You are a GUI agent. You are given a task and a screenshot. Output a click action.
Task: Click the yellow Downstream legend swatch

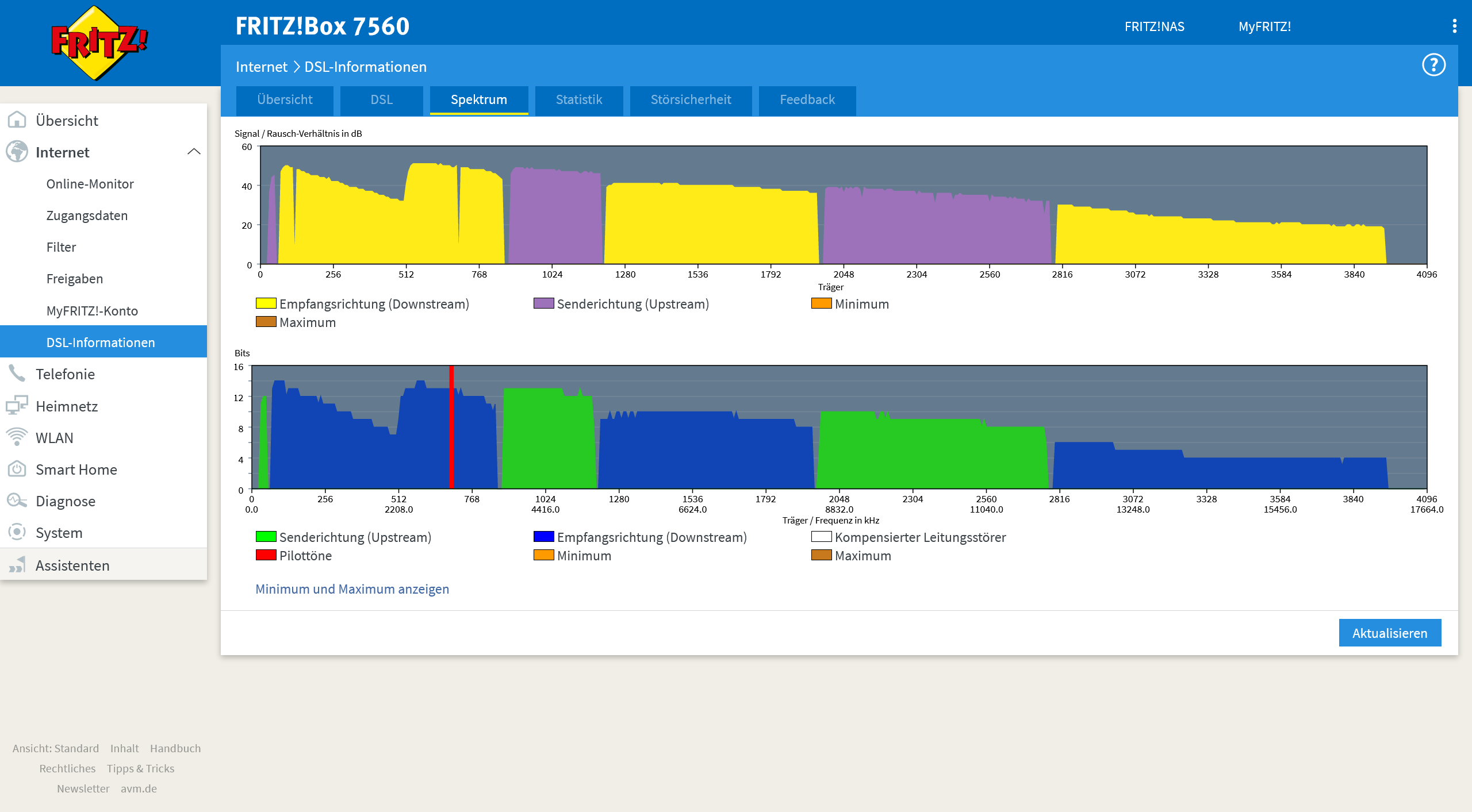[x=266, y=303]
